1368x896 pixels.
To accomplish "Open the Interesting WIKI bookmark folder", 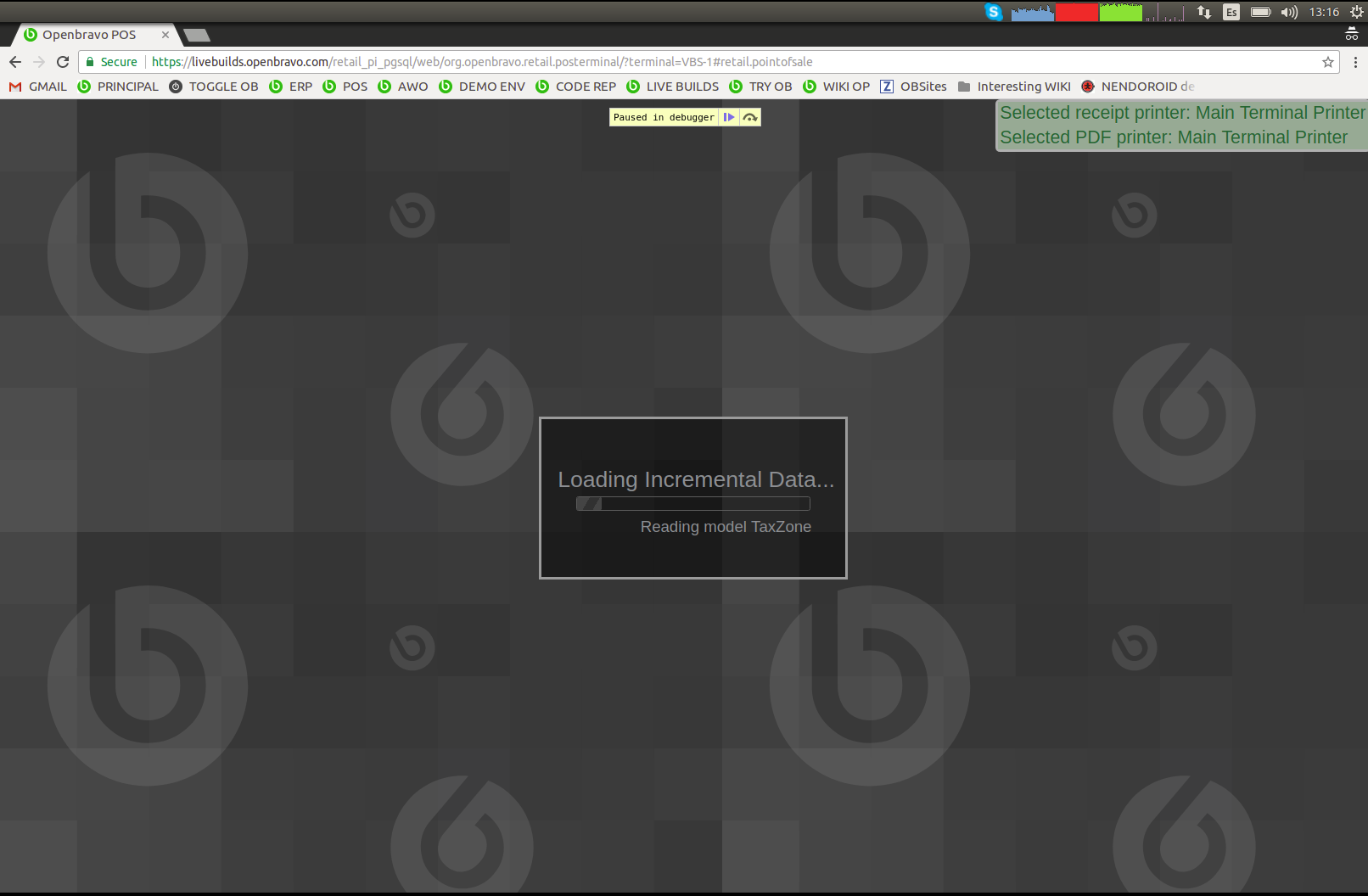I will tap(1014, 87).
